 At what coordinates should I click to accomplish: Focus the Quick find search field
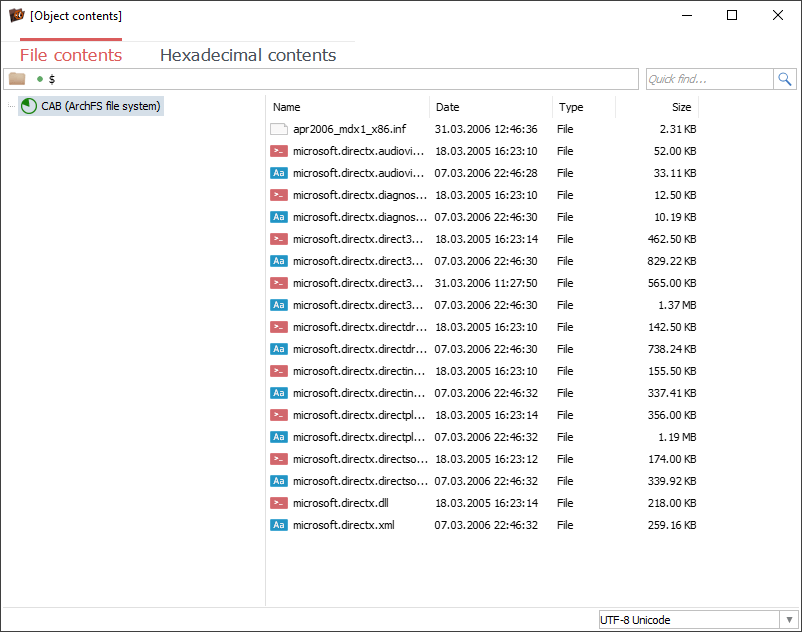point(710,79)
